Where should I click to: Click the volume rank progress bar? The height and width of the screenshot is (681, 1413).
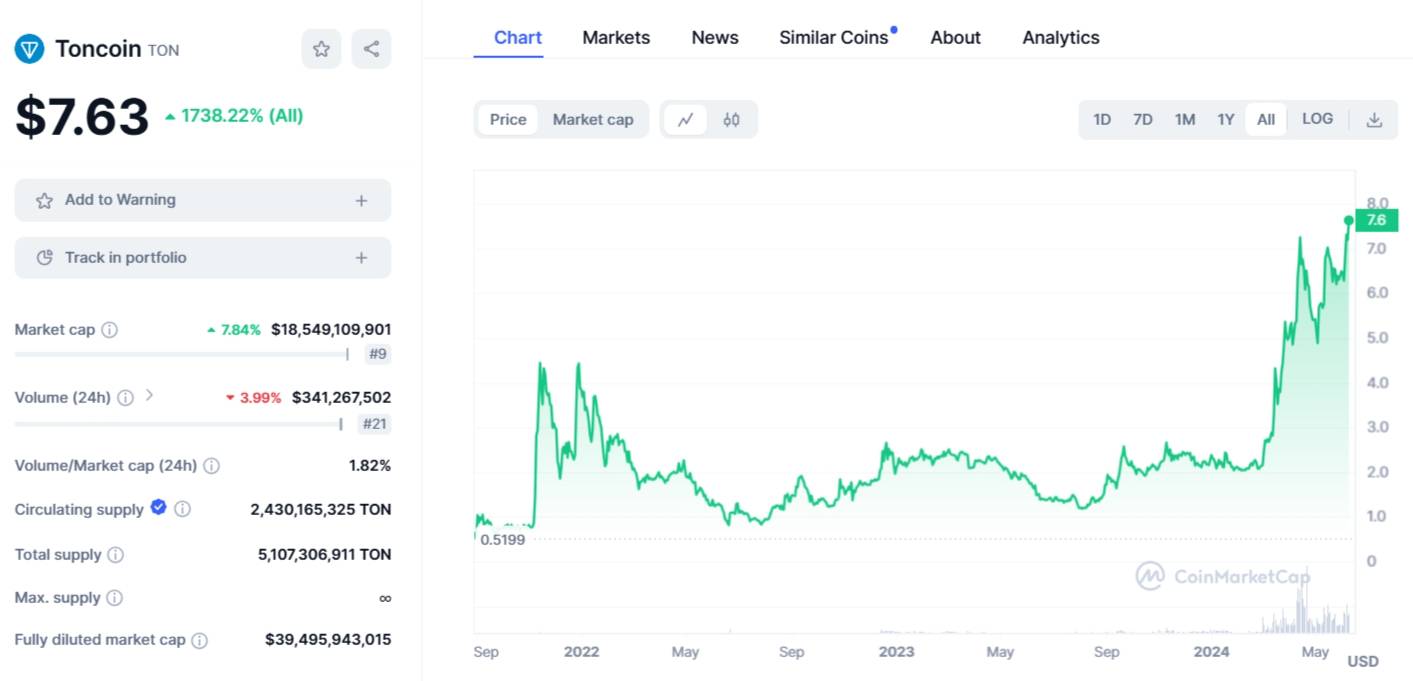(x=179, y=424)
